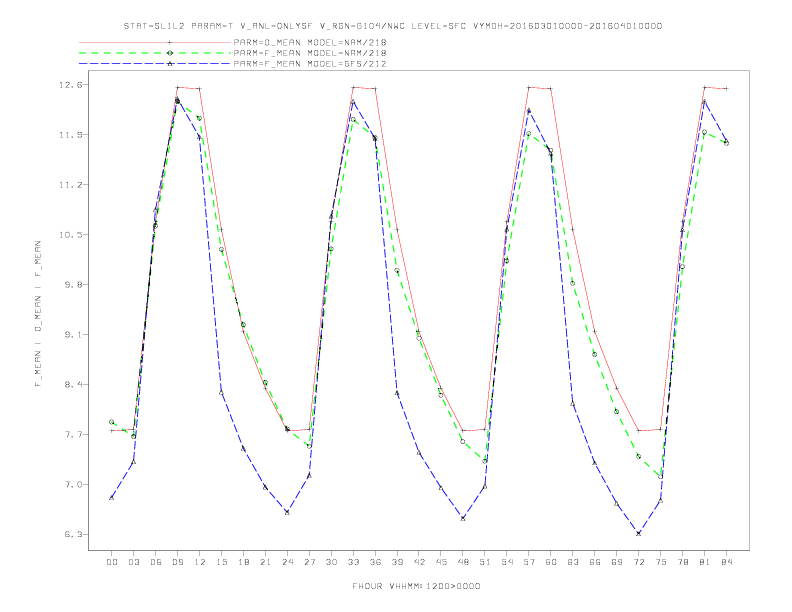Image resolution: width=792 pixels, height=612 pixels.
Task: Click the blue triangle data point at hour 72
Action: [x=638, y=533]
